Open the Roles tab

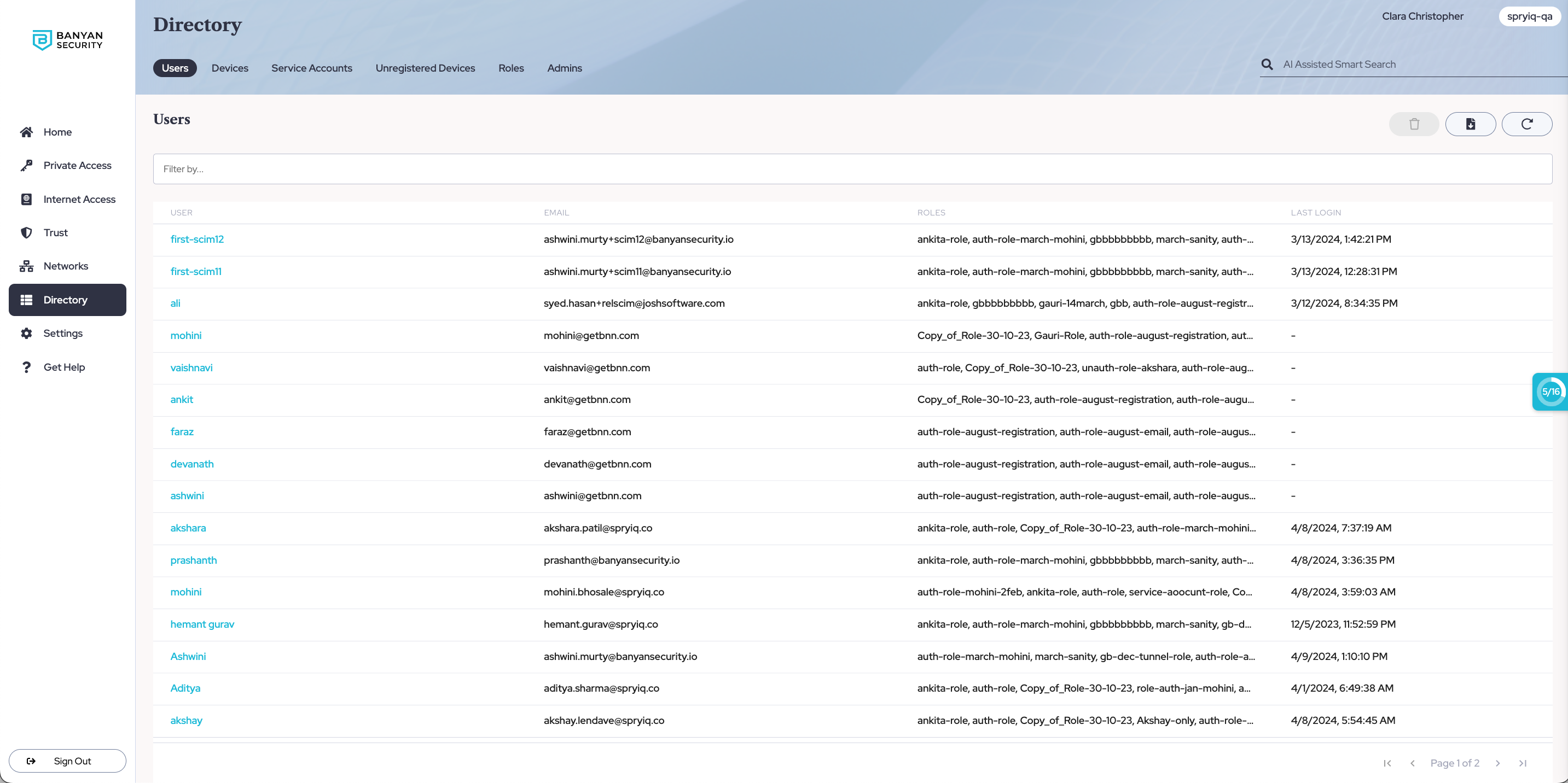[510, 68]
